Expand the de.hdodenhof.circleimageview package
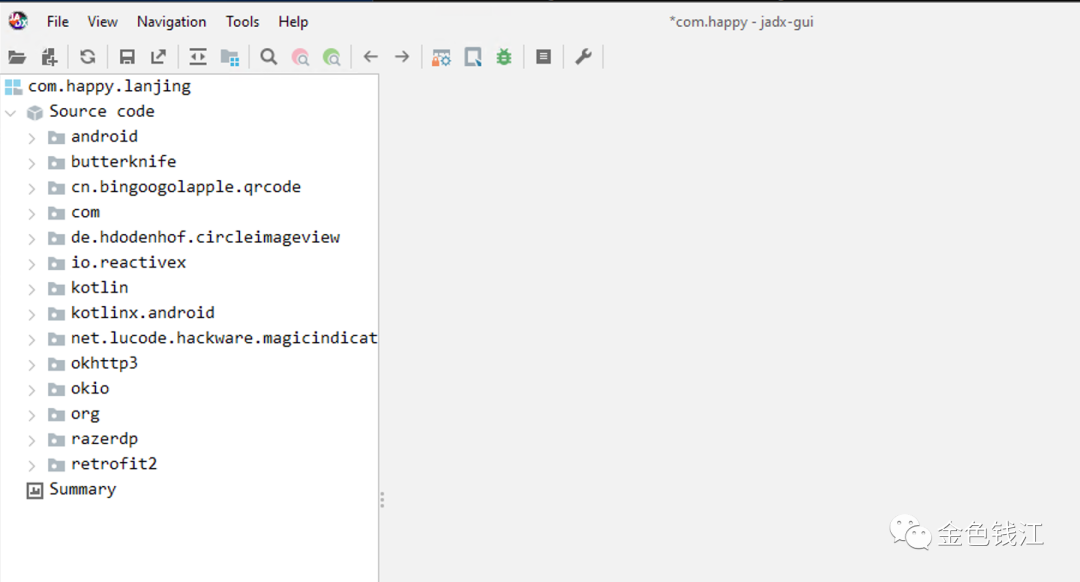Screen dimensions: 1080x582 coord(32,239)
